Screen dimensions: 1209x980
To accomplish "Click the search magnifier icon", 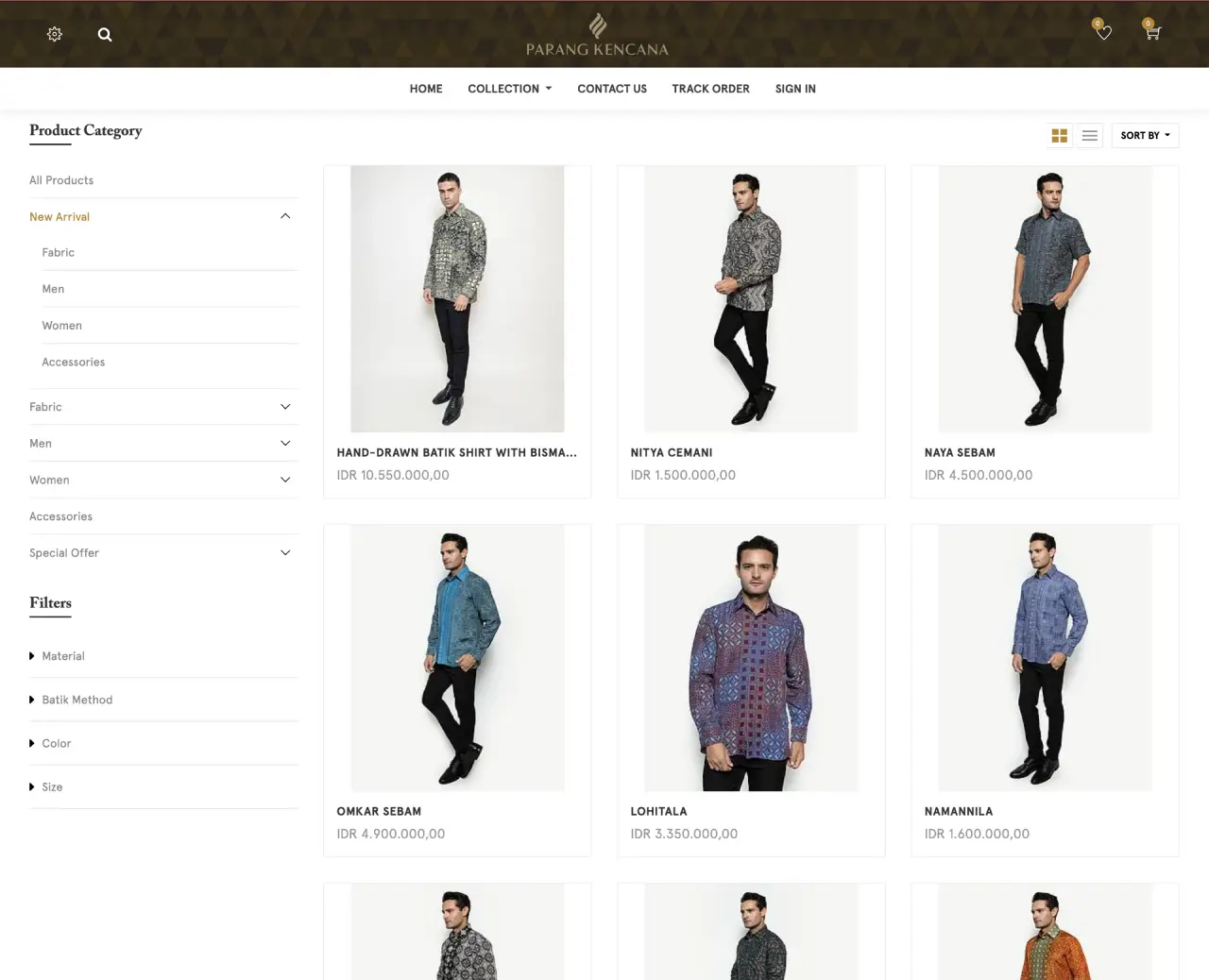I will (x=105, y=34).
